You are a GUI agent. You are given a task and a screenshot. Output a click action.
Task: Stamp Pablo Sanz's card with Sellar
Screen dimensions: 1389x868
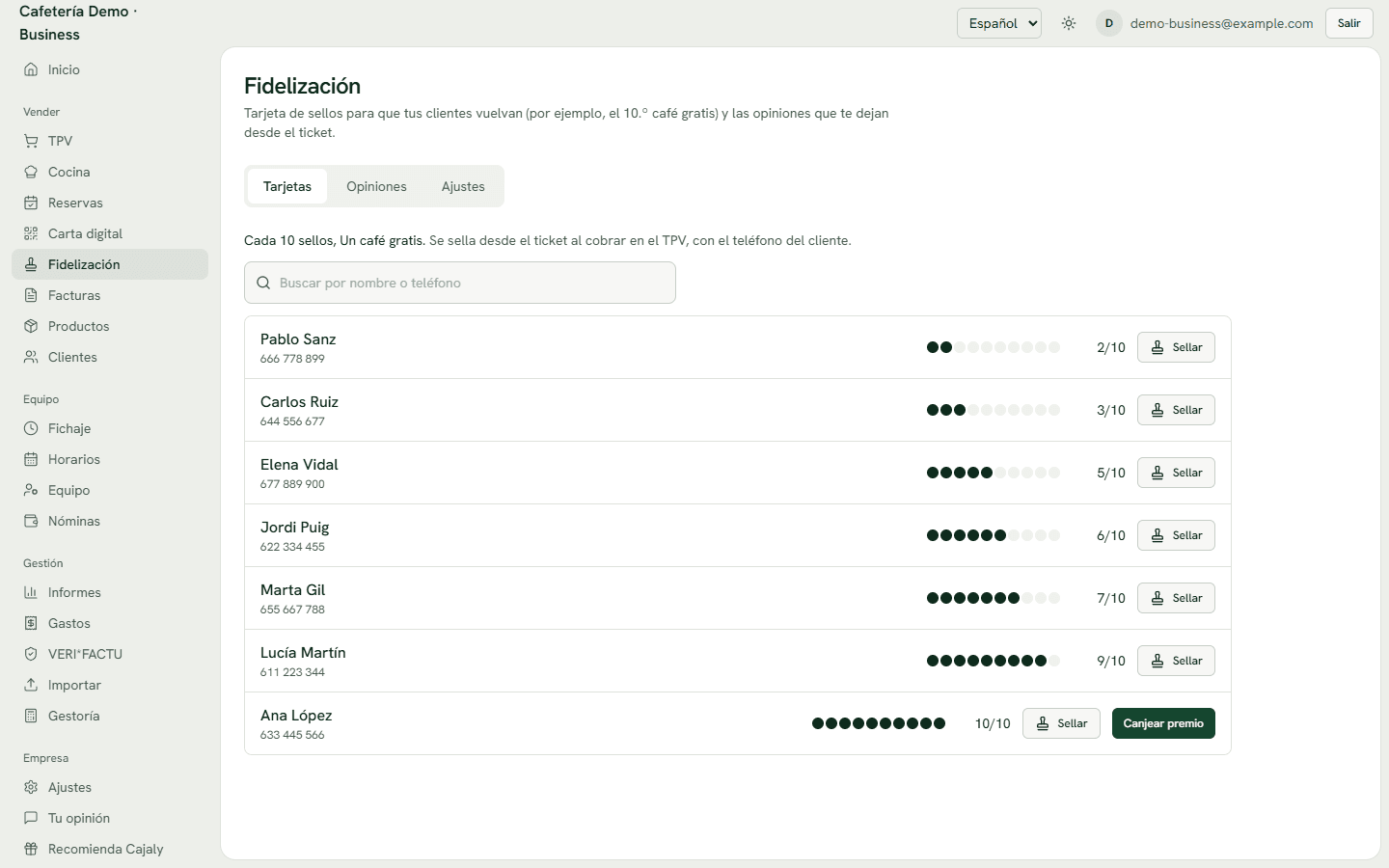point(1176,347)
